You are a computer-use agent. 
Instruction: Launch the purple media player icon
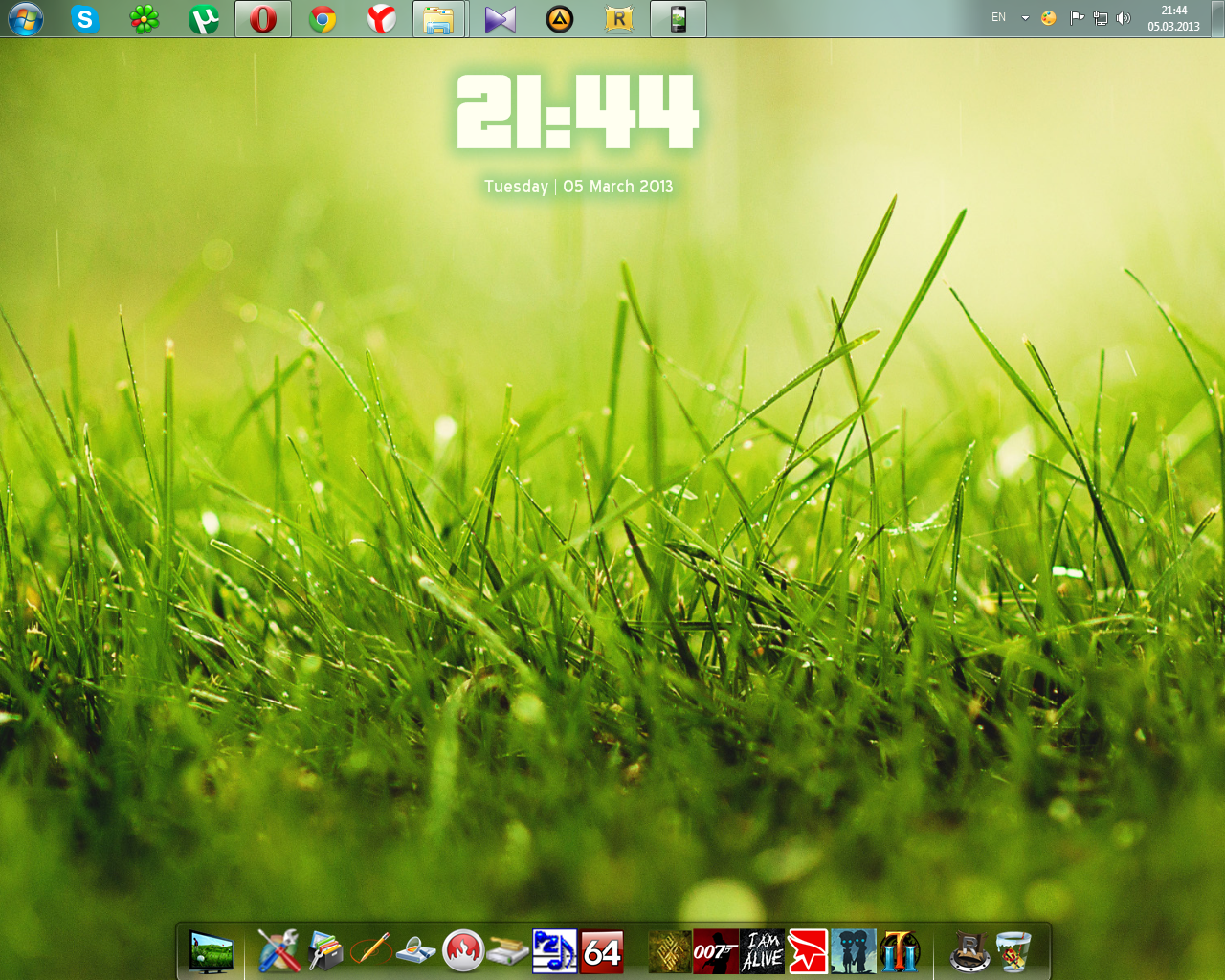tap(501, 19)
